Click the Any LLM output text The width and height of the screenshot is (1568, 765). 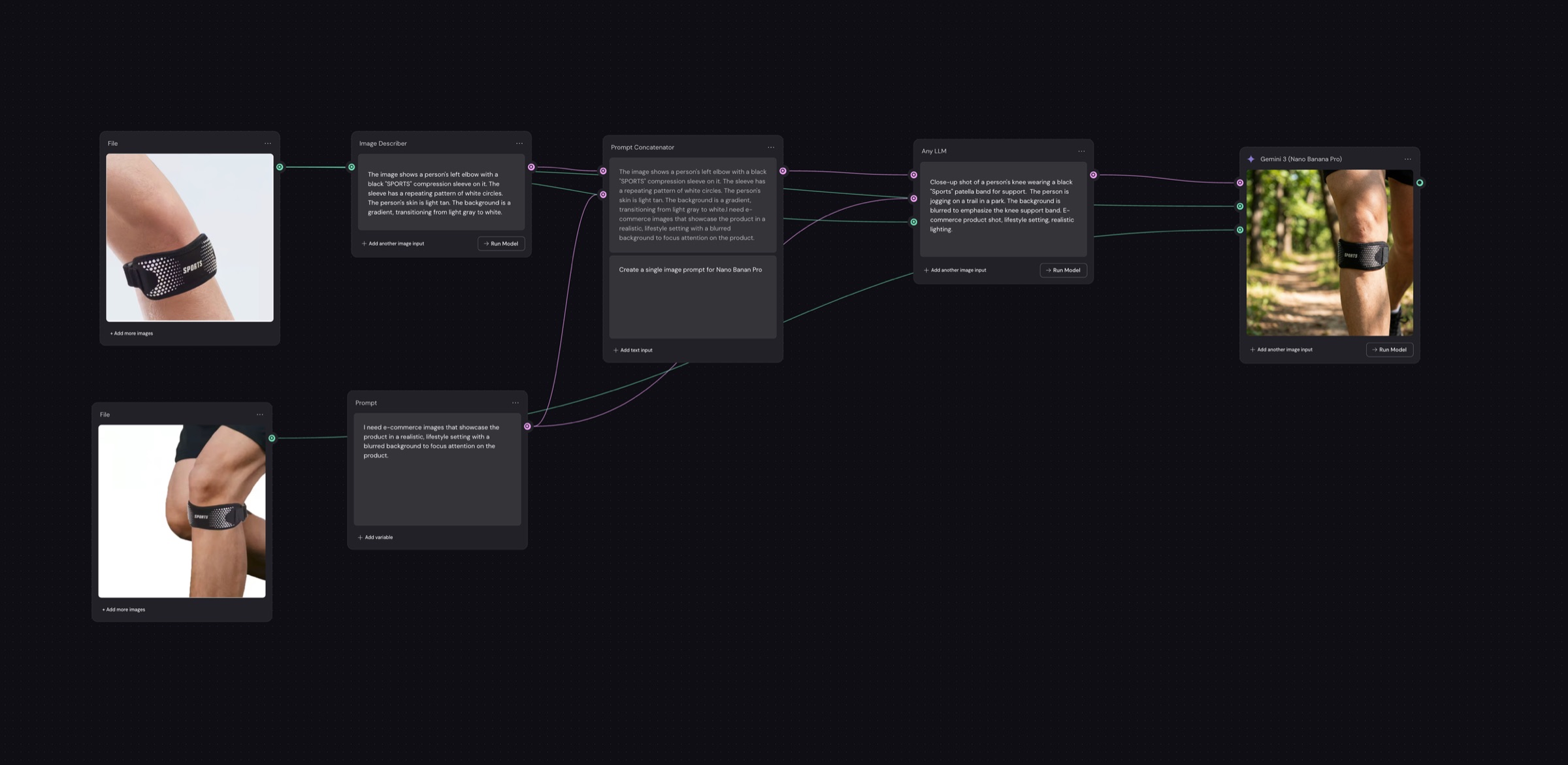pos(1004,209)
